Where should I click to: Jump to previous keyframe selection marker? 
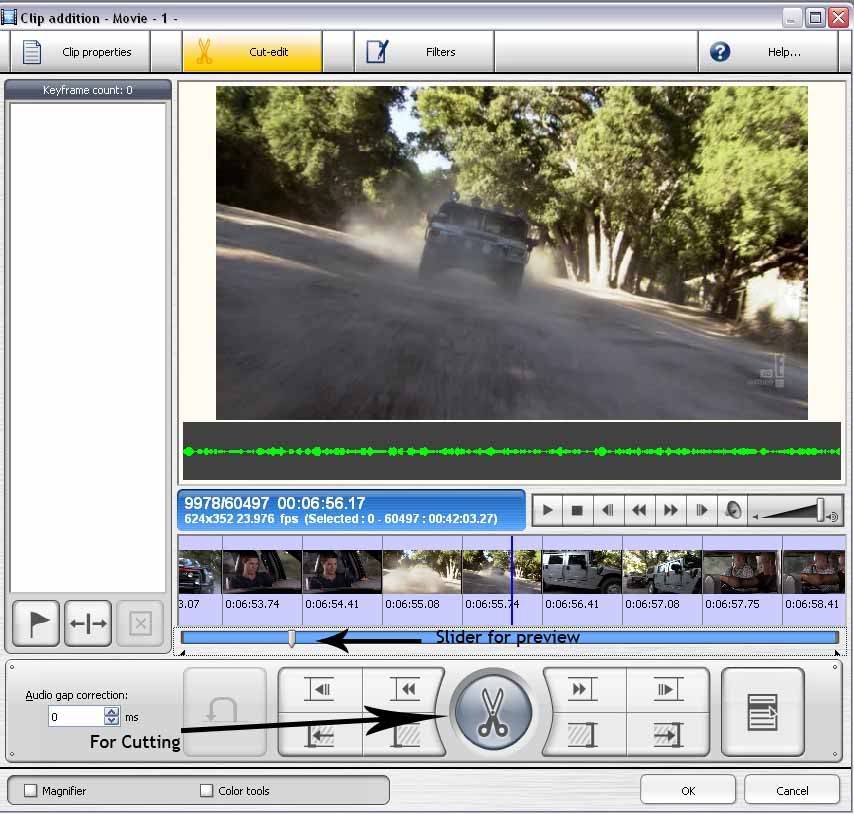point(404,690)
